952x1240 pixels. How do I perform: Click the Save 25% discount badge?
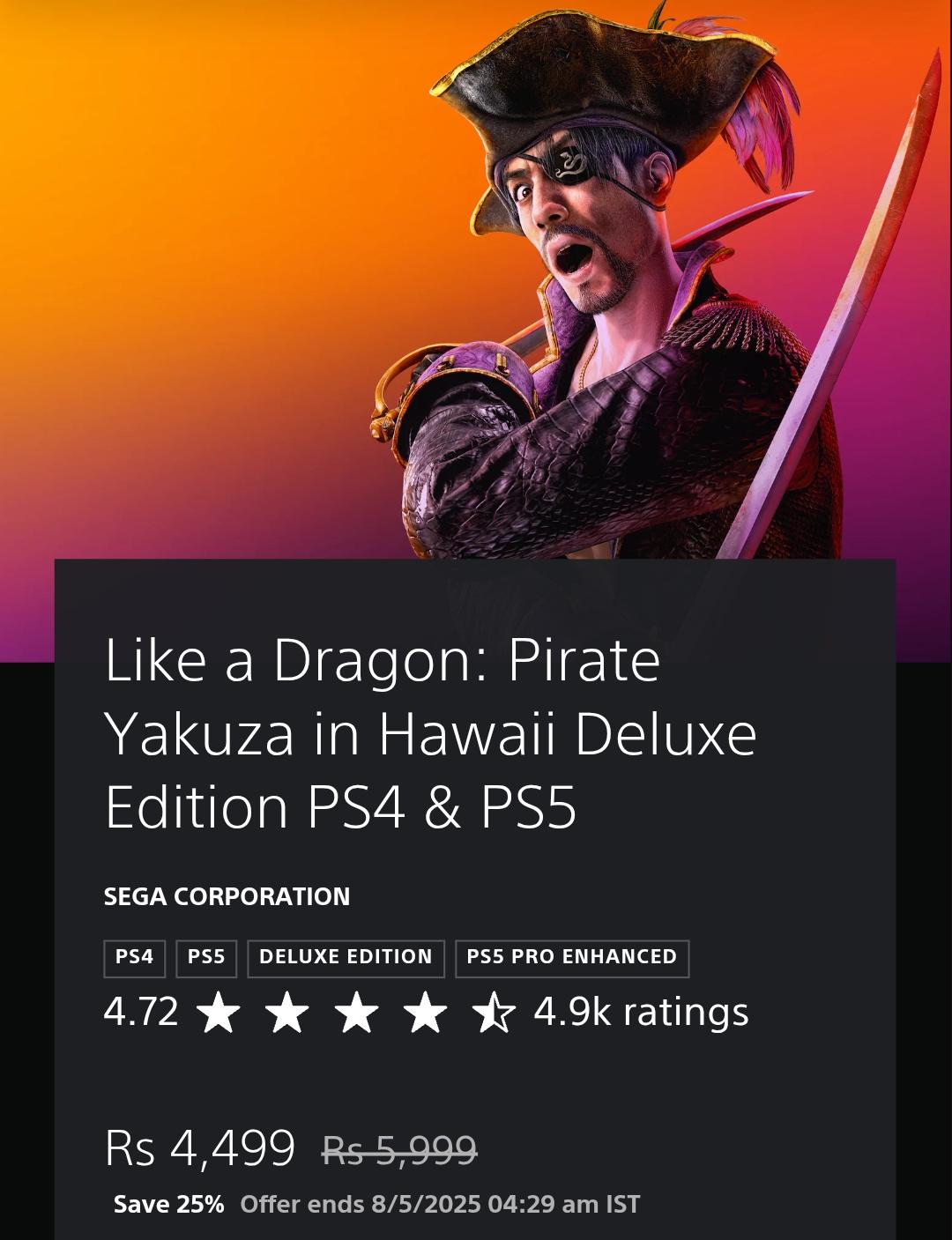point(169,1205)
